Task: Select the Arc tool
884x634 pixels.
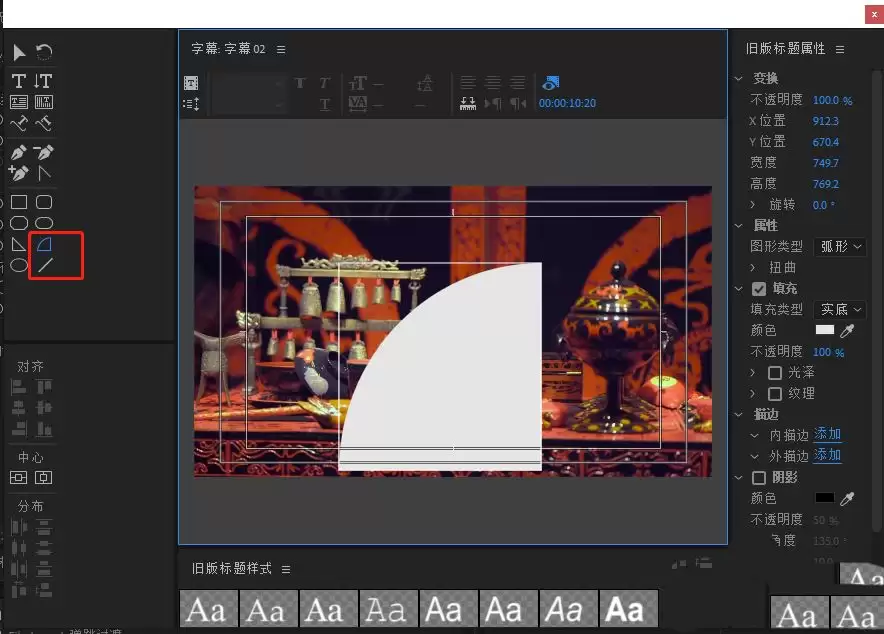Action: coord(45,244)
